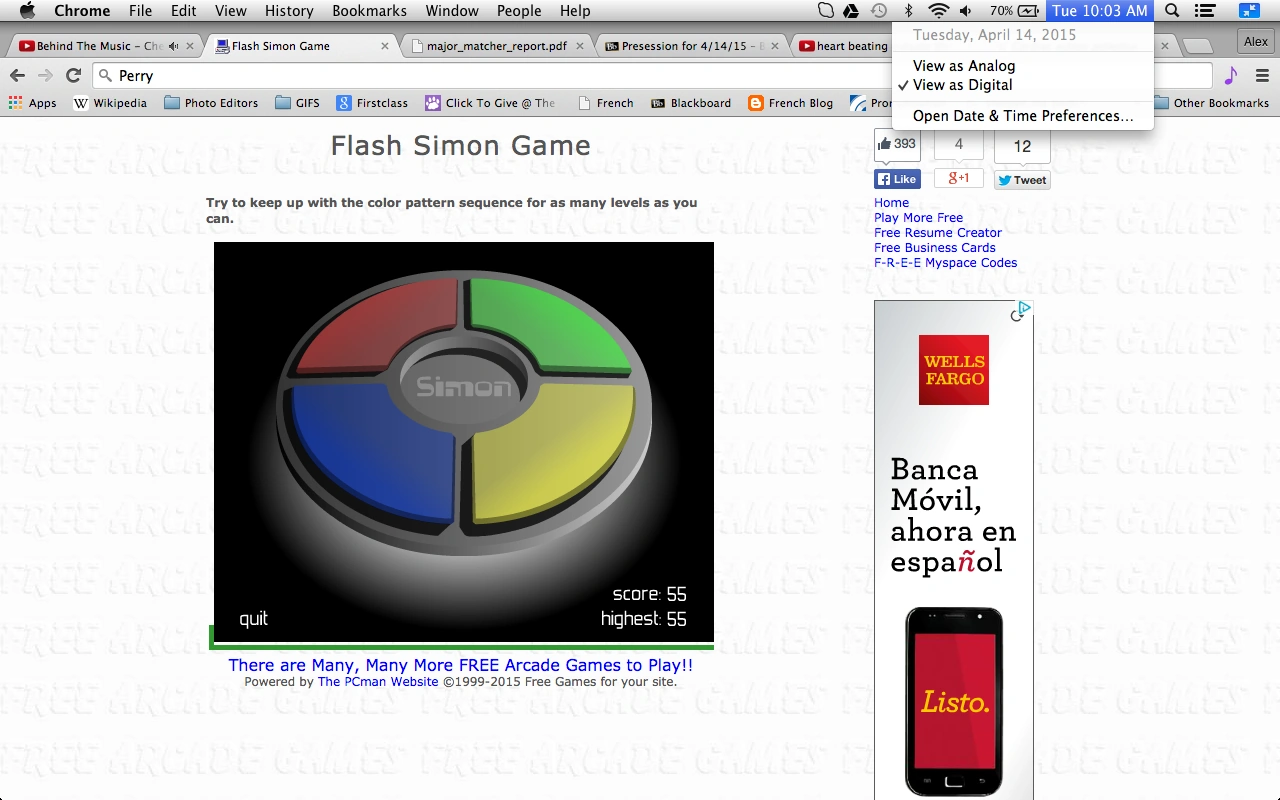Mute audio on Behind The Music tab
1280x800 pixels.
[x=174, y=46]
